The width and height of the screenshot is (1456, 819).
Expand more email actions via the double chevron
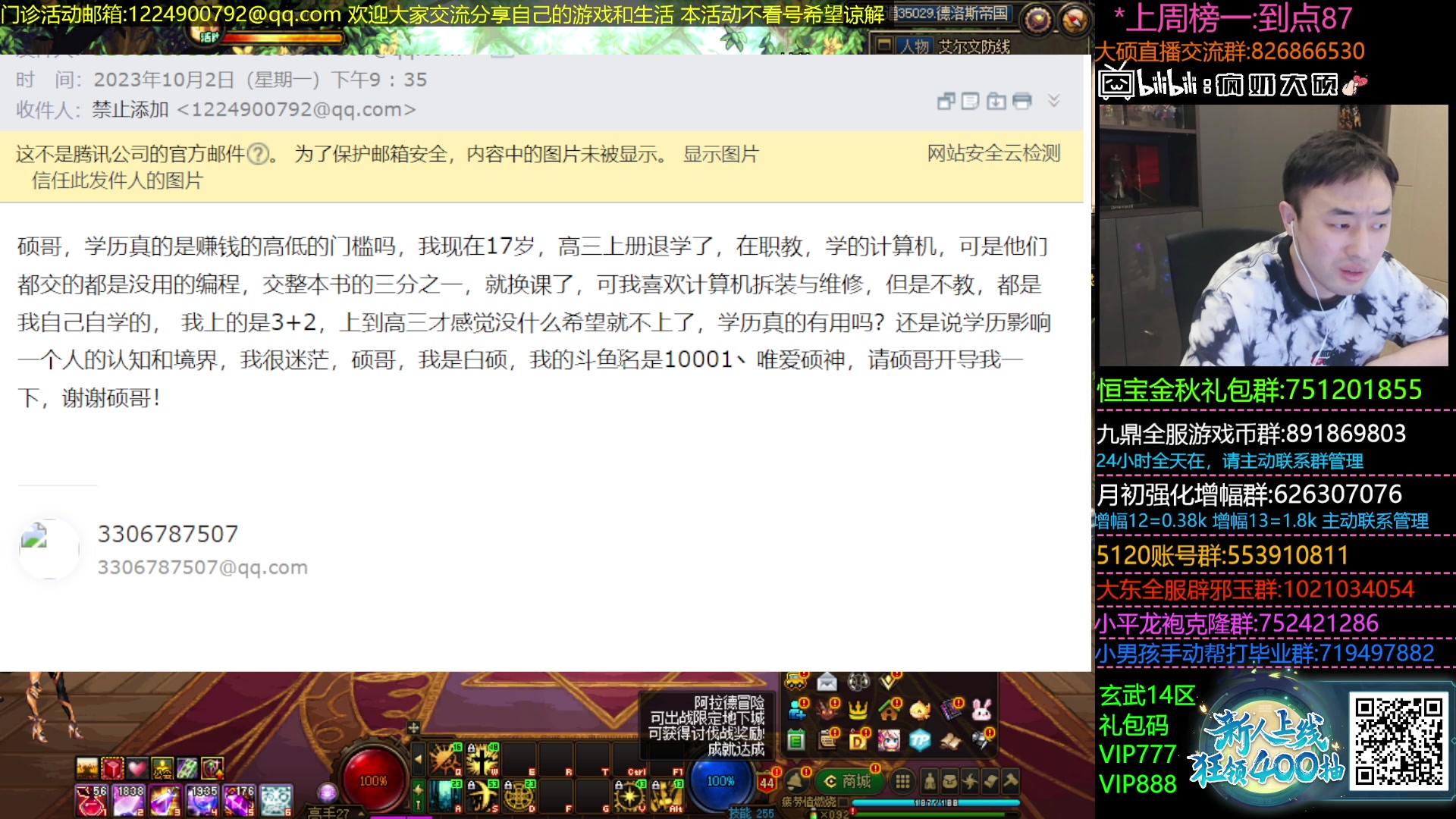click(1054, 100)
